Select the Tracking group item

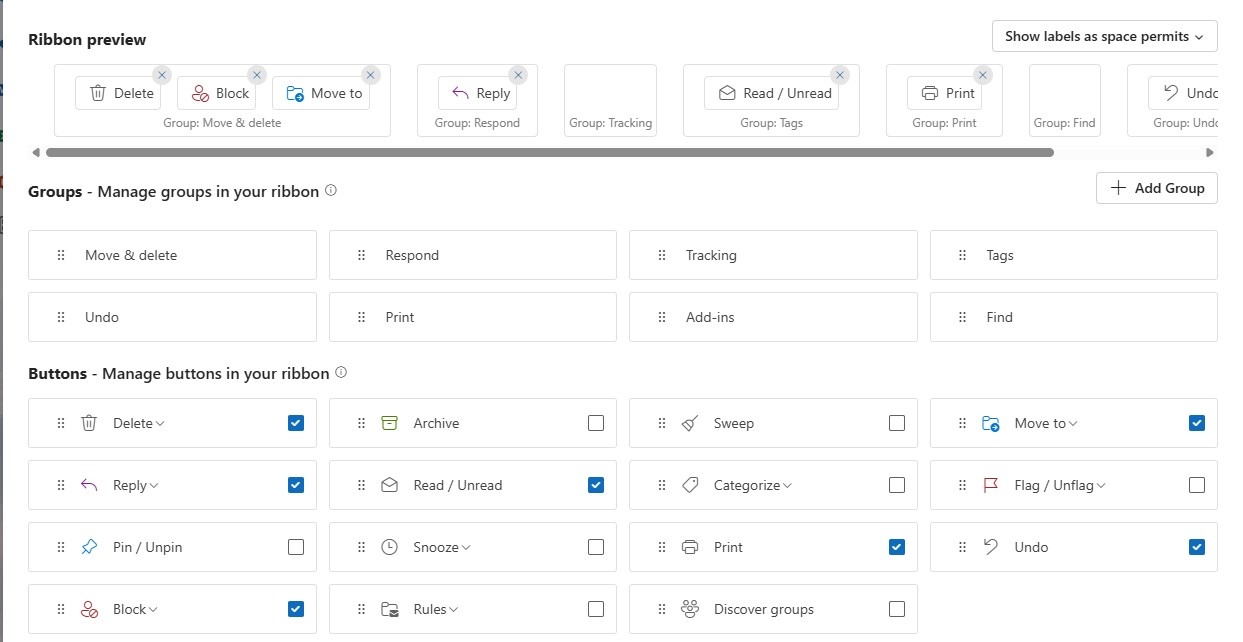pos(772,255)
